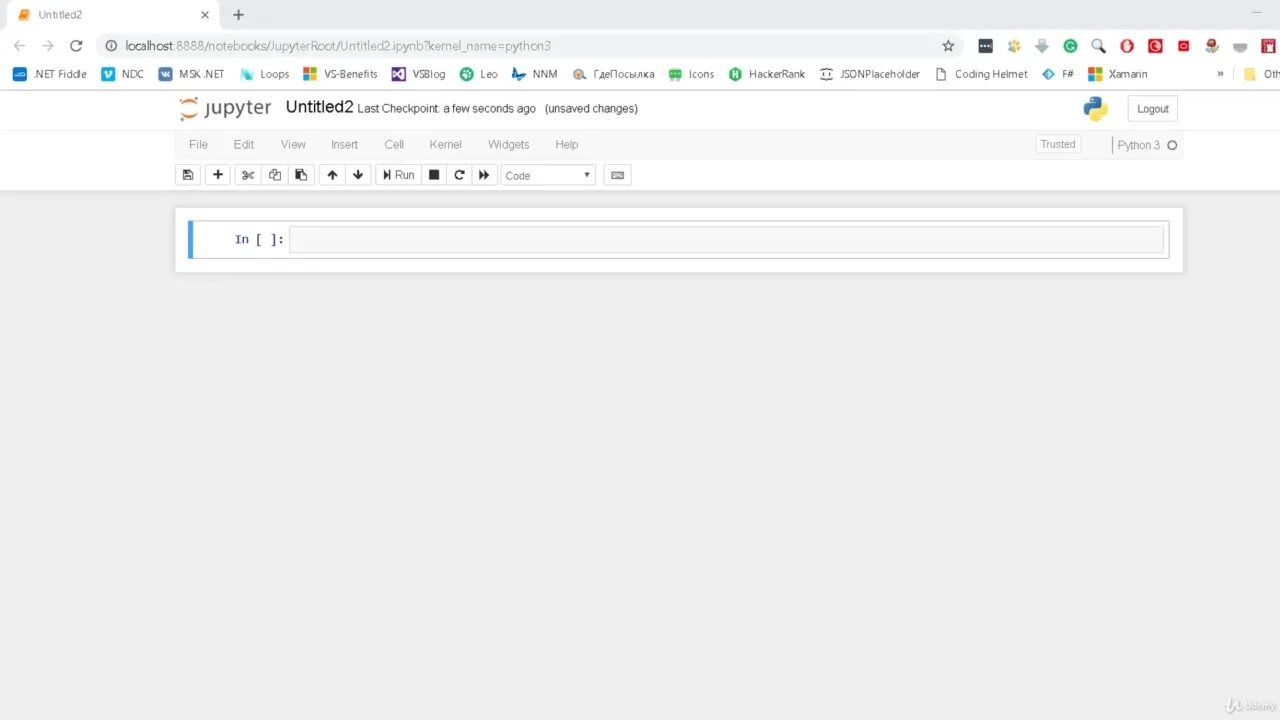Image resolution: width=1280 pixels, height=720 pixels.
Task: Open the Cell menu
Action: tap(394, 145)
